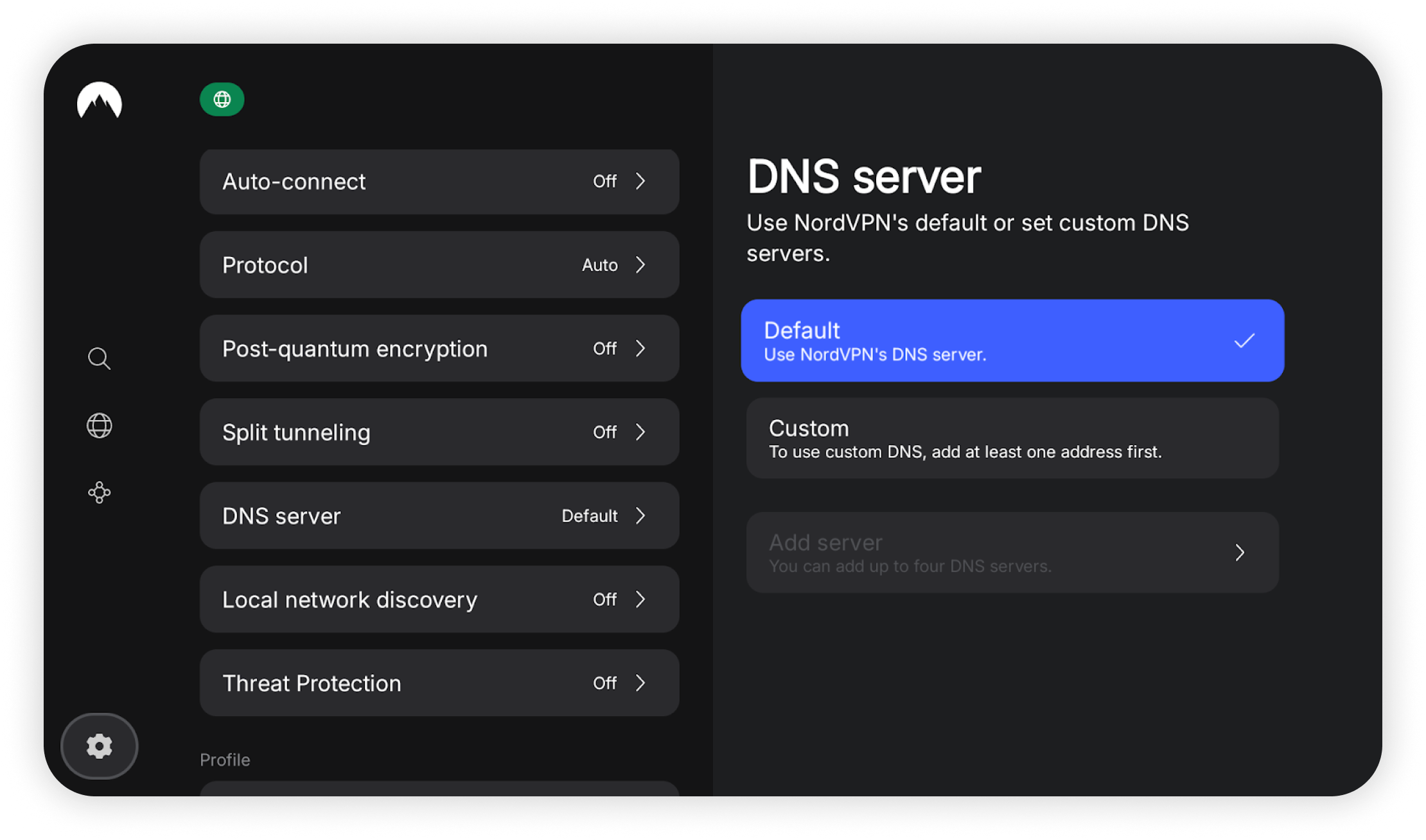Click the checkmark on Default option
1426x840 pixels.
click(x=1244, y=340)
